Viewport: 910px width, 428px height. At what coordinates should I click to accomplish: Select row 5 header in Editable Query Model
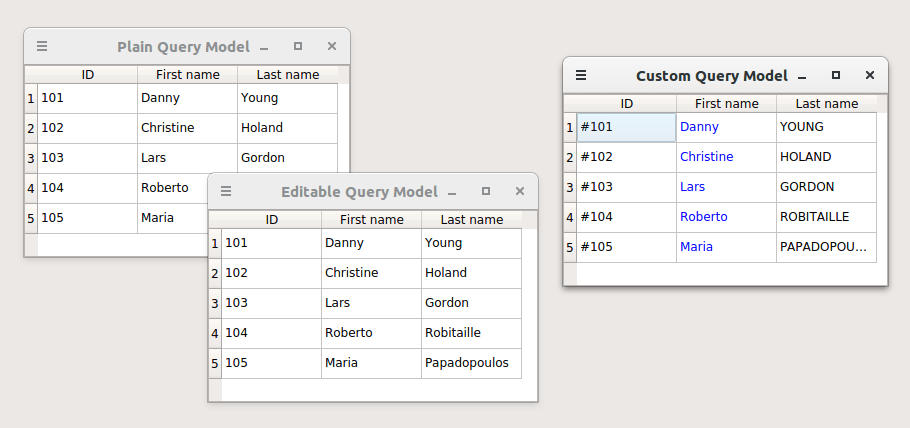214,363
